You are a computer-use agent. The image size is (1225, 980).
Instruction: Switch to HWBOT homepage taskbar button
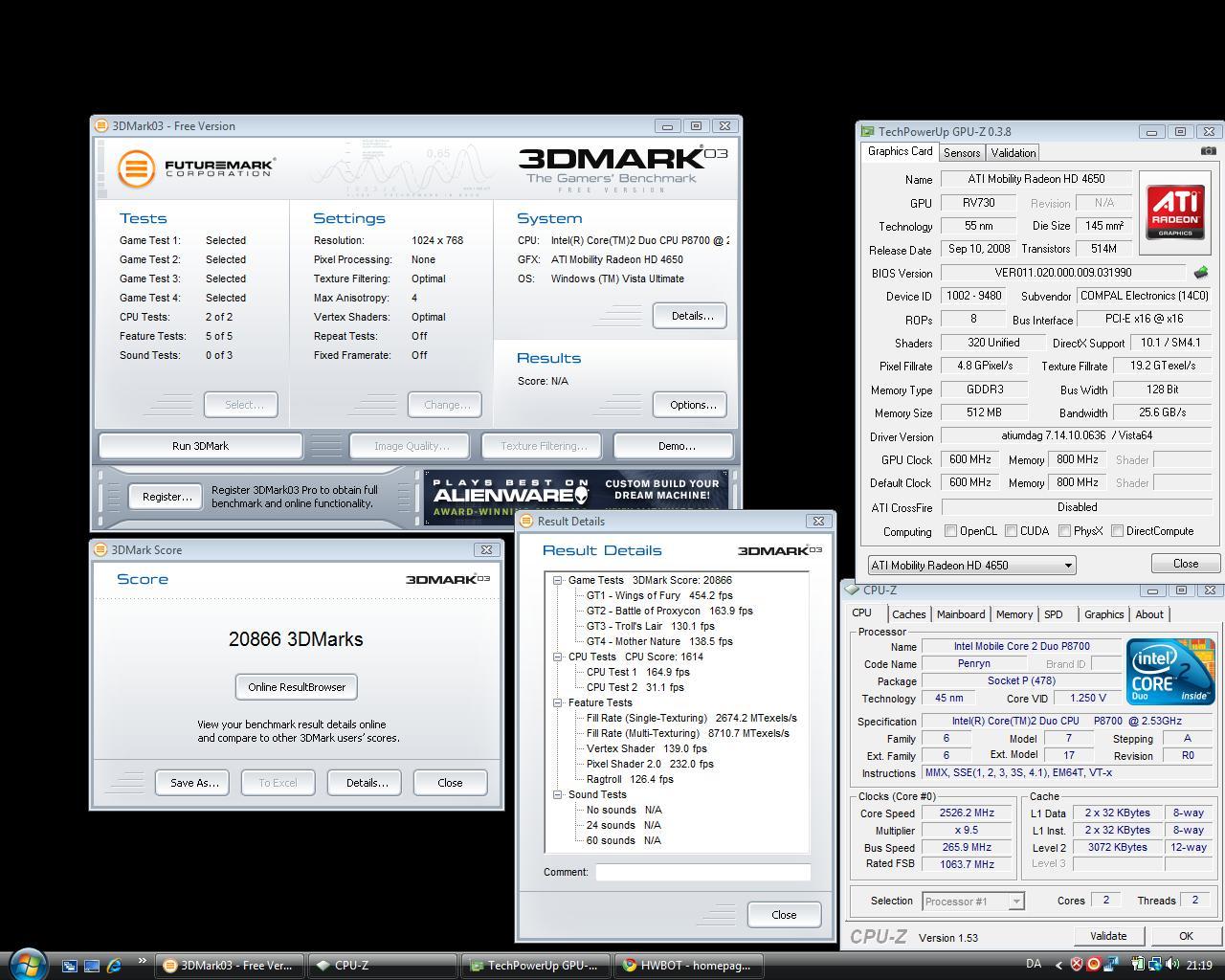689,966
